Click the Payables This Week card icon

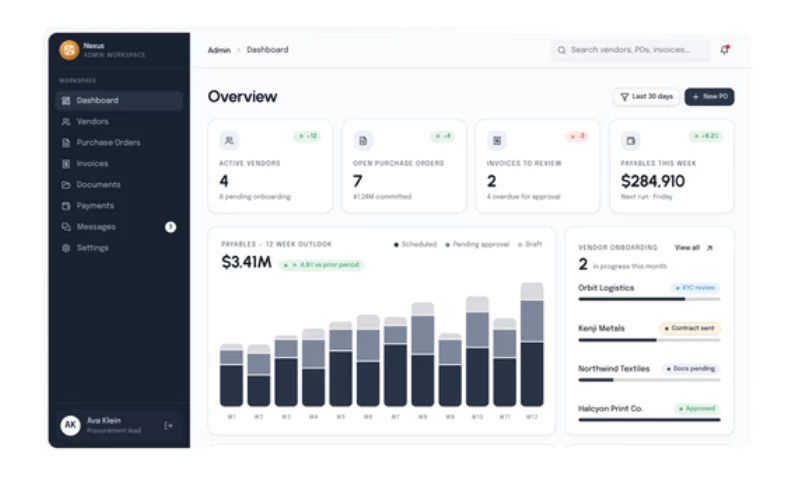[631, 140]
